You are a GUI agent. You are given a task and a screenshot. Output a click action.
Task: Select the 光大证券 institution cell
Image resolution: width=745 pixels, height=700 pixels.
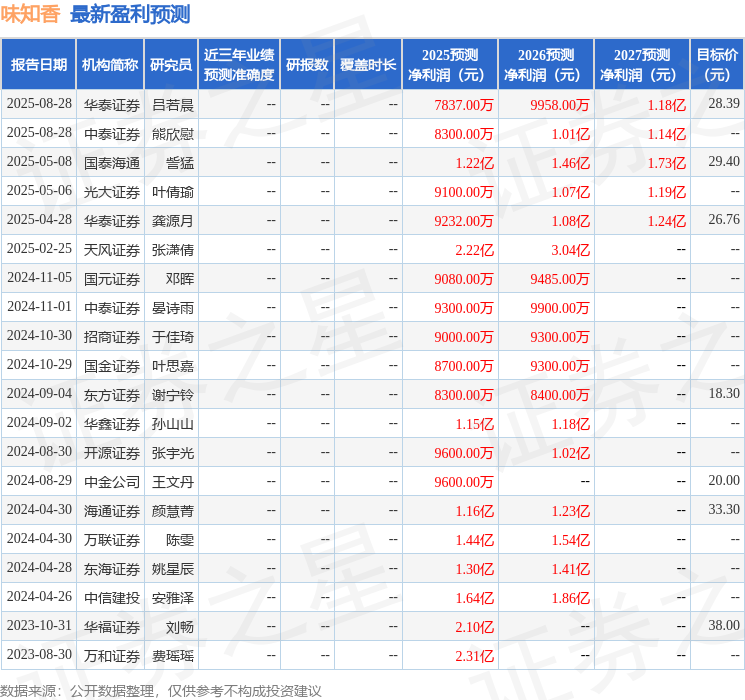(112, 192)
